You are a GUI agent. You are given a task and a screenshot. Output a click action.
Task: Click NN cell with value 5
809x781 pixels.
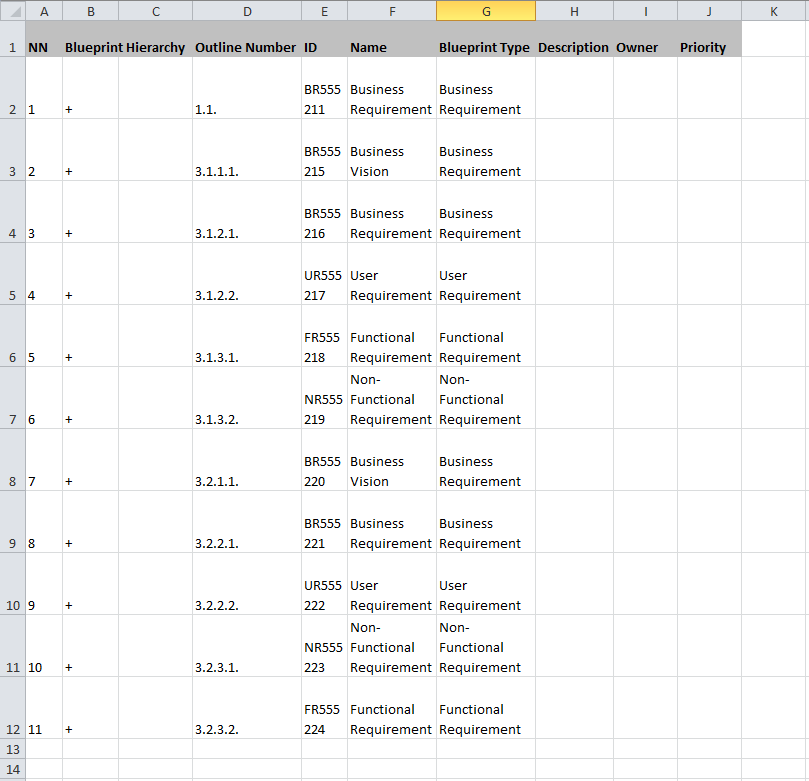pos(44,336)
